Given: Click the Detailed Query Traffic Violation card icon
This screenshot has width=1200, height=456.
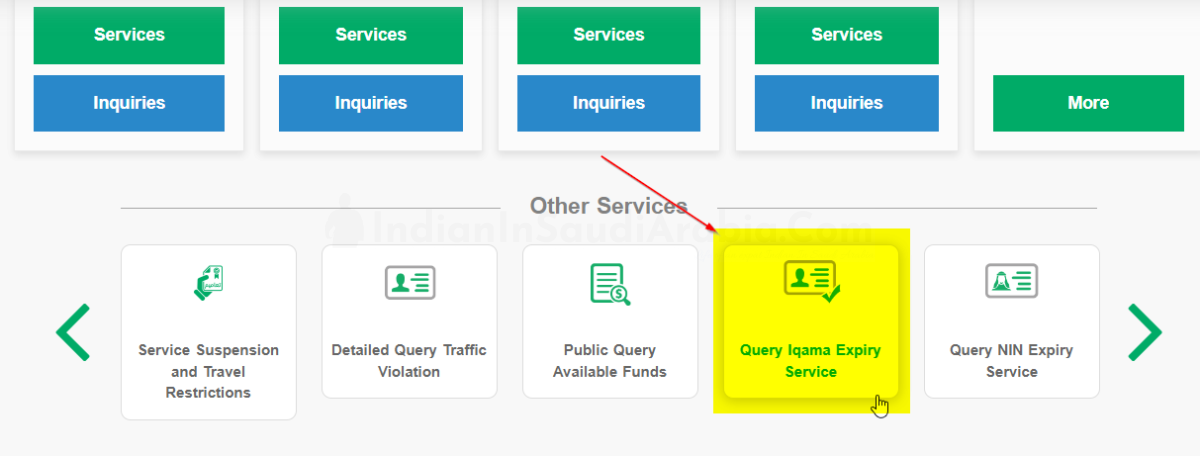Looking at the screenshot, I should (x=409, y=283).
